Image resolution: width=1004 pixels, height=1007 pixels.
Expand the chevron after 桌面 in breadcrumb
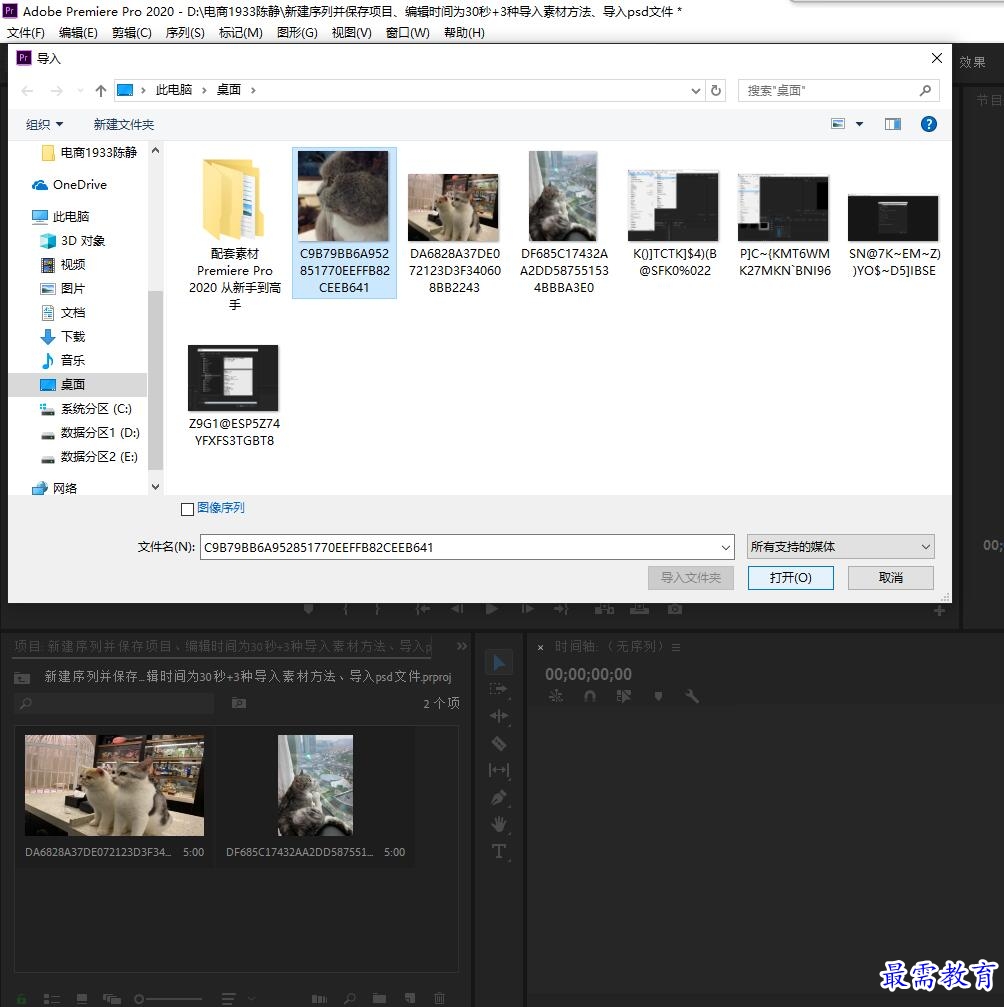pyautogui.click(x=253, y=91)
